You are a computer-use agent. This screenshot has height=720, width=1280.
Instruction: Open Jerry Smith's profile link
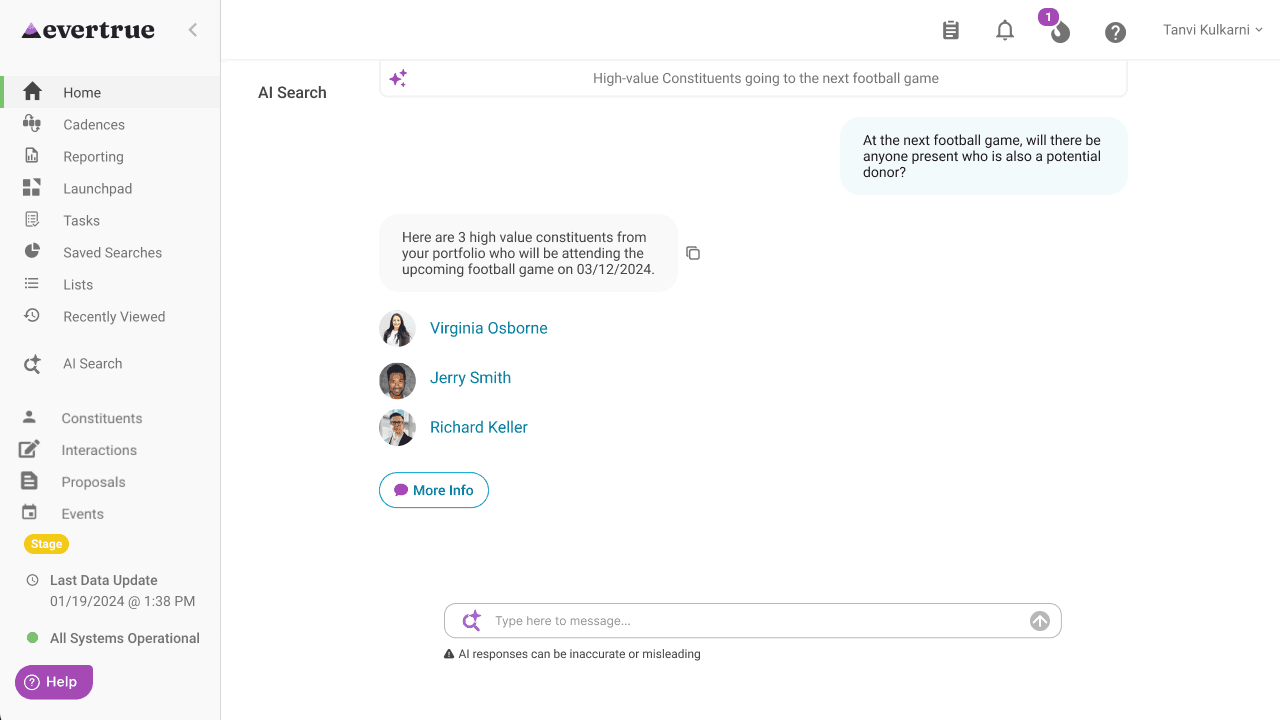point(470,378)
